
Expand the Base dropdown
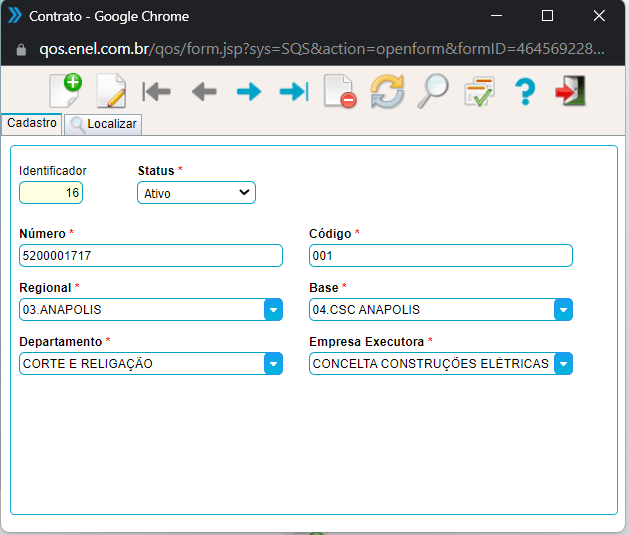click(x=564, y=310)
